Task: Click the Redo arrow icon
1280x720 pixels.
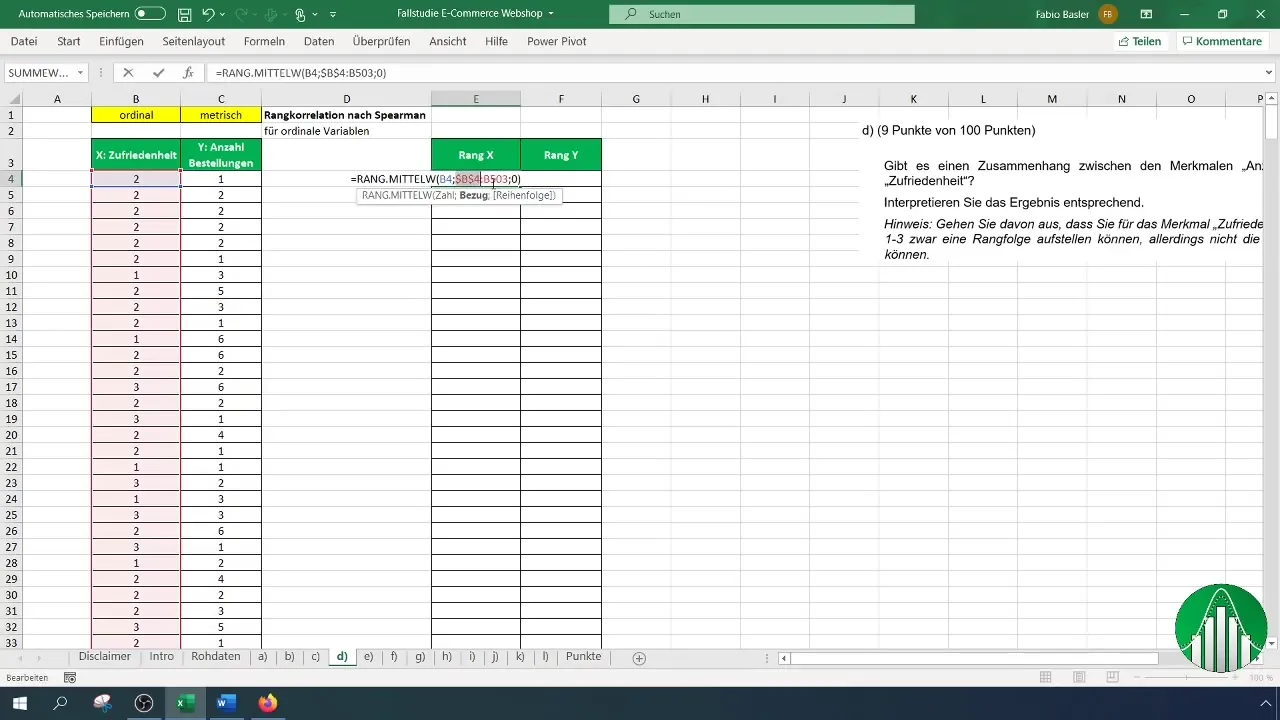Action: pyautogui.click(x=240, y=14)
